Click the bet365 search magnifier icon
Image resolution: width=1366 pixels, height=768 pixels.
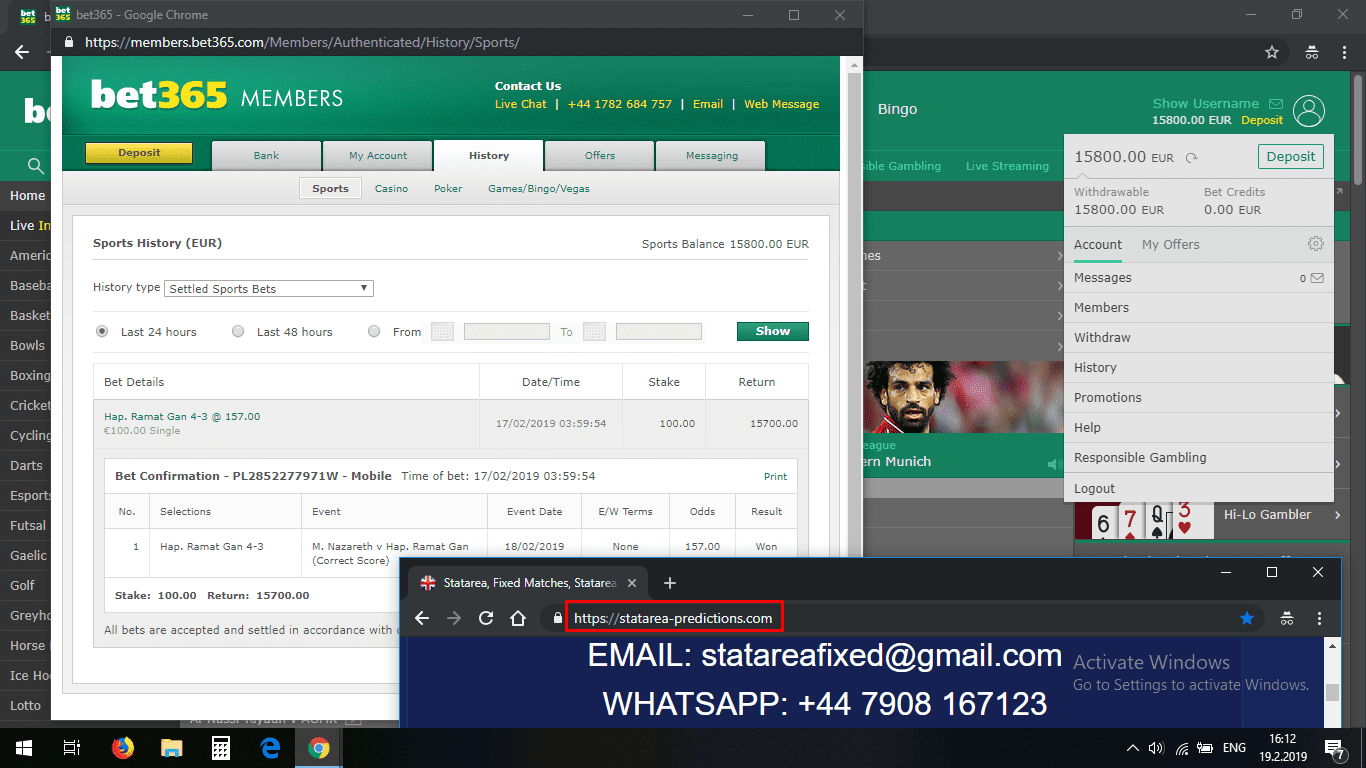36,166
